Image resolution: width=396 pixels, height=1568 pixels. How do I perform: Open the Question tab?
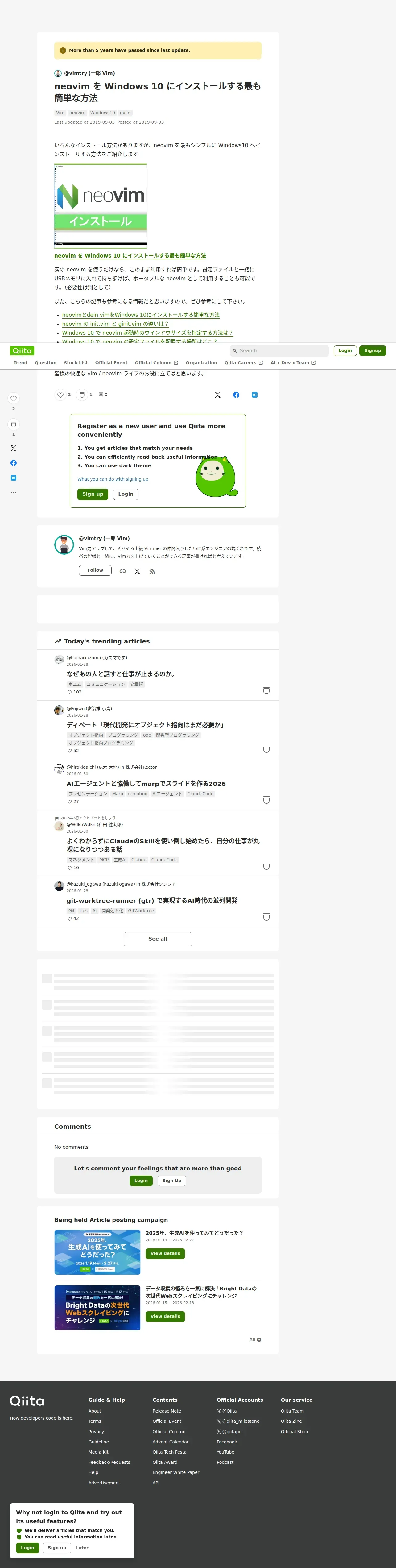pyautogui.click(x=46, y=363)
